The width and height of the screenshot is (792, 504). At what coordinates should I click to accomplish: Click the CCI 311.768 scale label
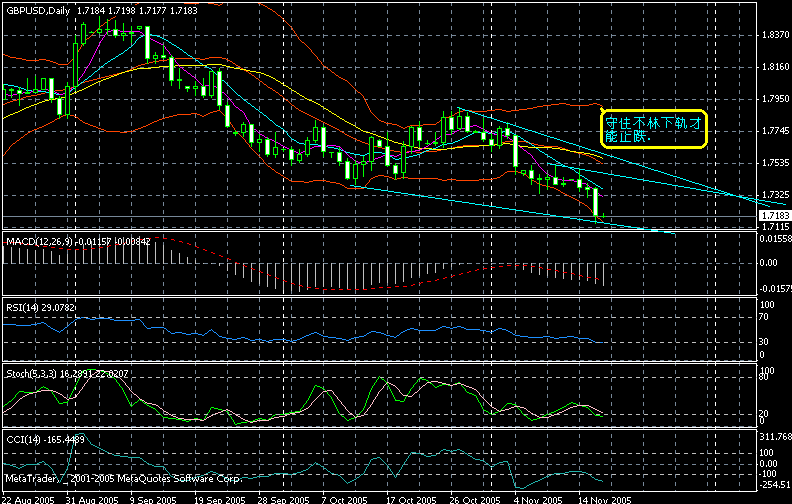775,436
